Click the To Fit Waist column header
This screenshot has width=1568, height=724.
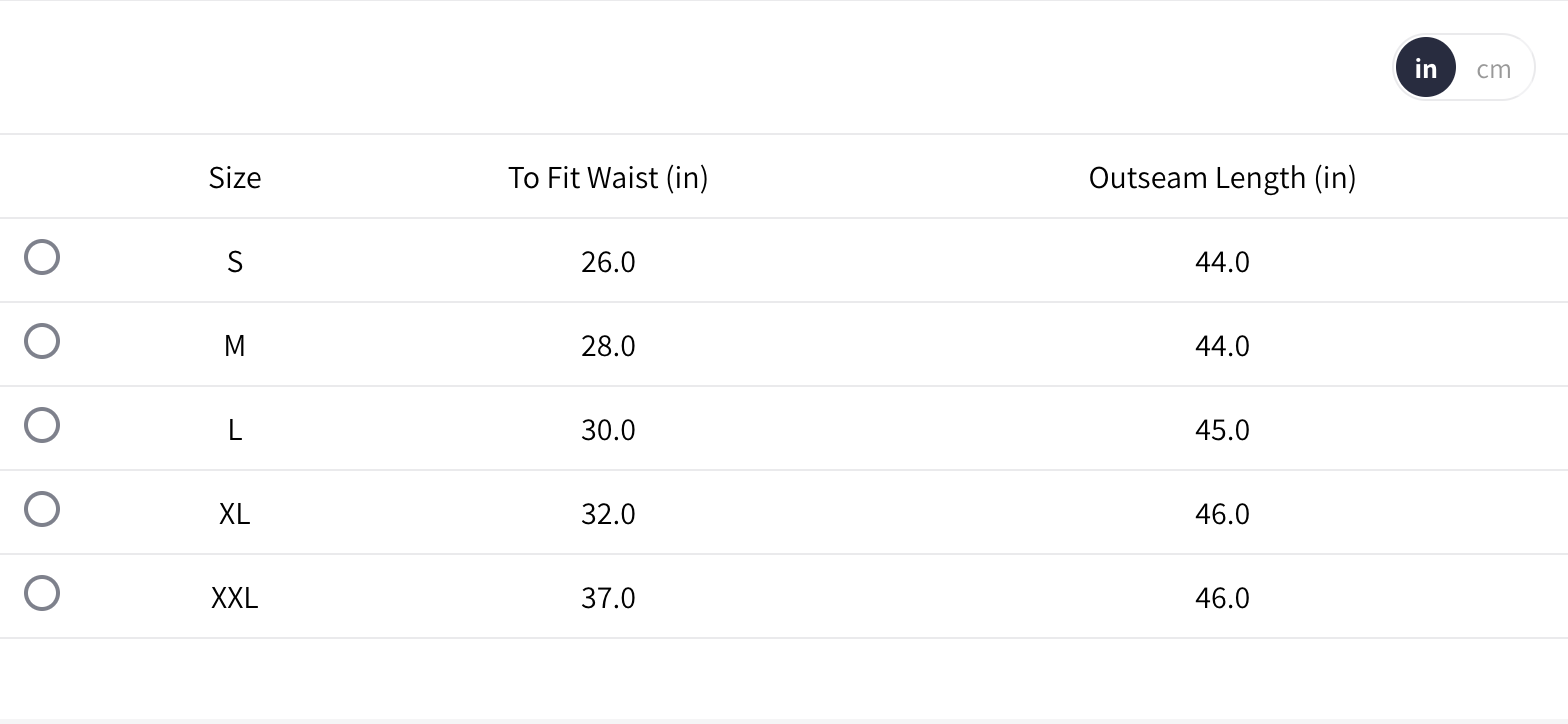pyautogui.click(x=608, y=177)
